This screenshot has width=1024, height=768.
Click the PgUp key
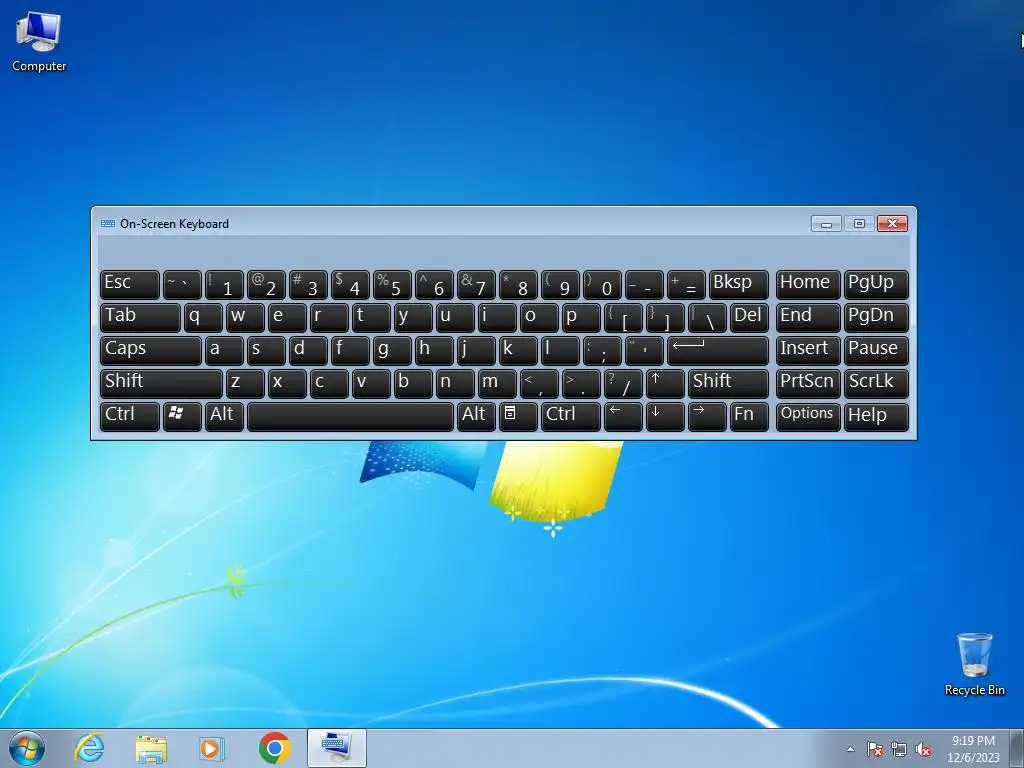[876, 284]
